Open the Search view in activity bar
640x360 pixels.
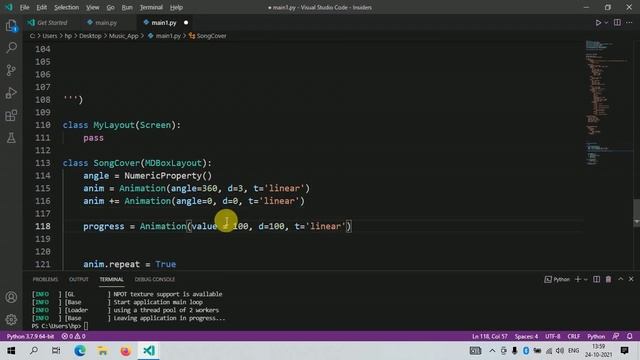11,48
